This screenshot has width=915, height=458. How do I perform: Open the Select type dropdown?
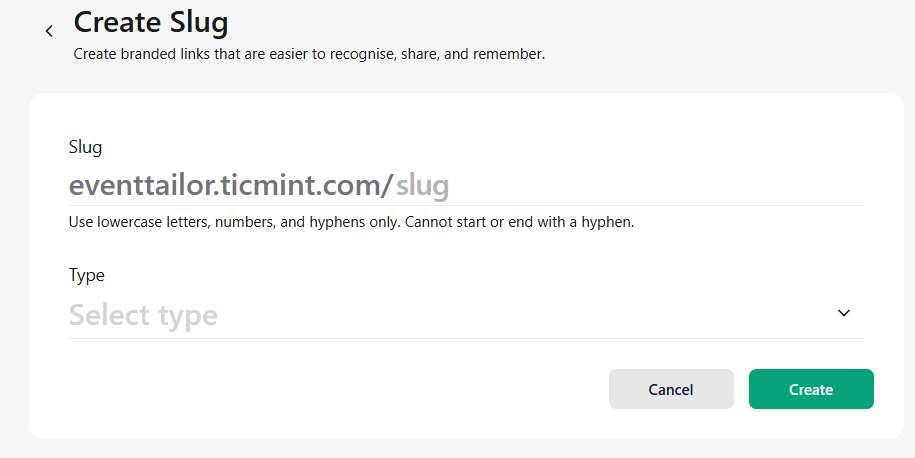pyautogui.click(x=466, y=315)
